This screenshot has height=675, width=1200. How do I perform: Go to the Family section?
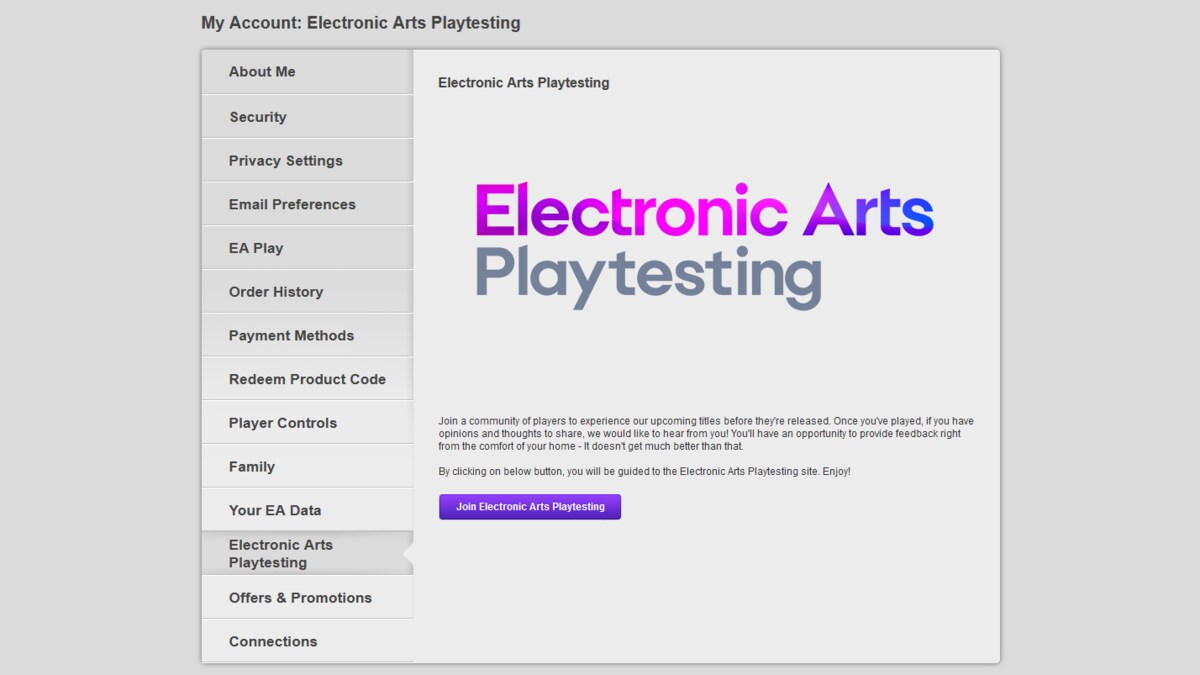pyautogui.click(x=307, y=466)
